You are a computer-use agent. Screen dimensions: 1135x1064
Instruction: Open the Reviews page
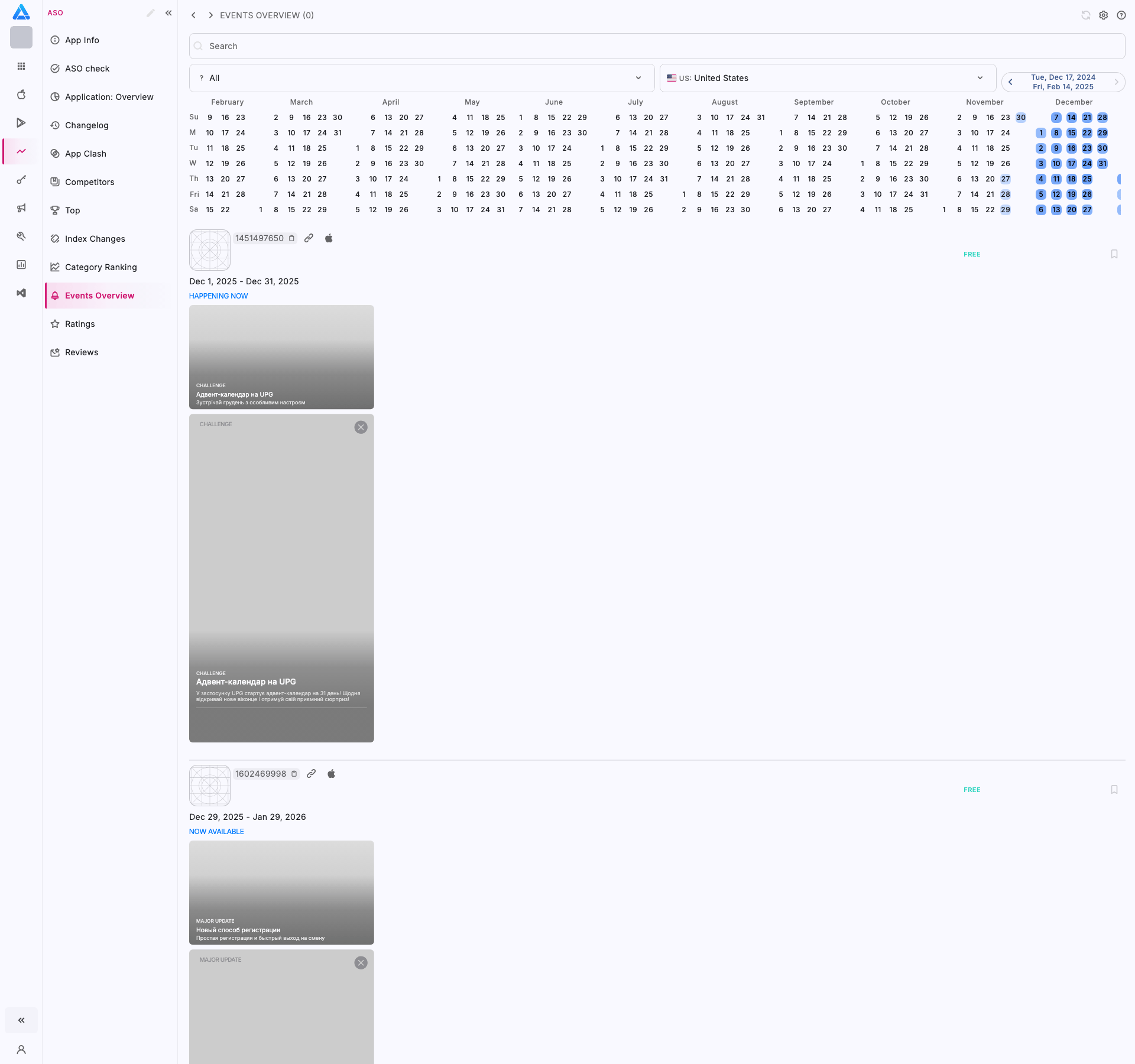click(x=107, y=352)
